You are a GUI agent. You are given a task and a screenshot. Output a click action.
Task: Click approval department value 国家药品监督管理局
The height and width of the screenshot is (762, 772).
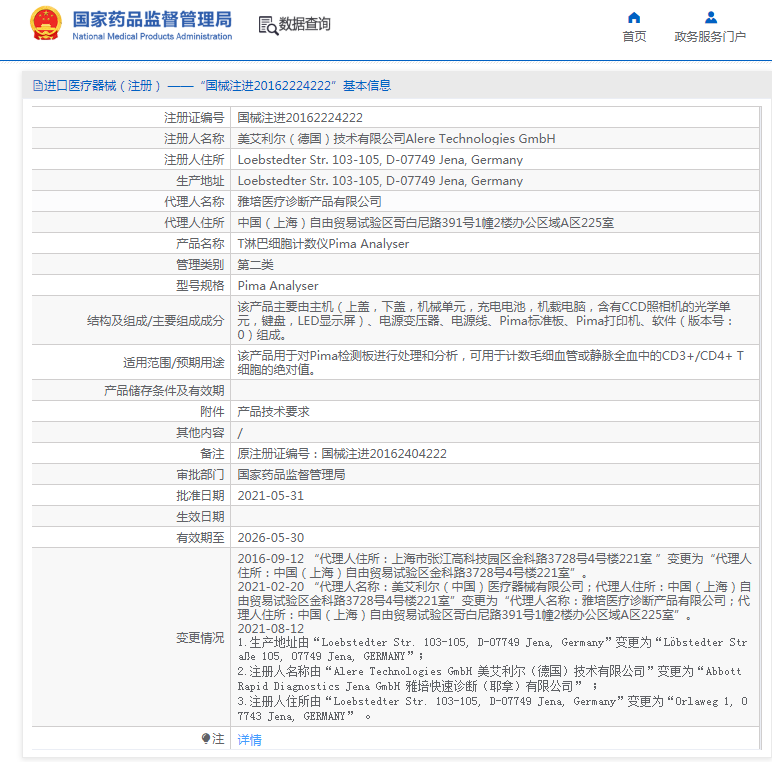click(x=291, y=475)
